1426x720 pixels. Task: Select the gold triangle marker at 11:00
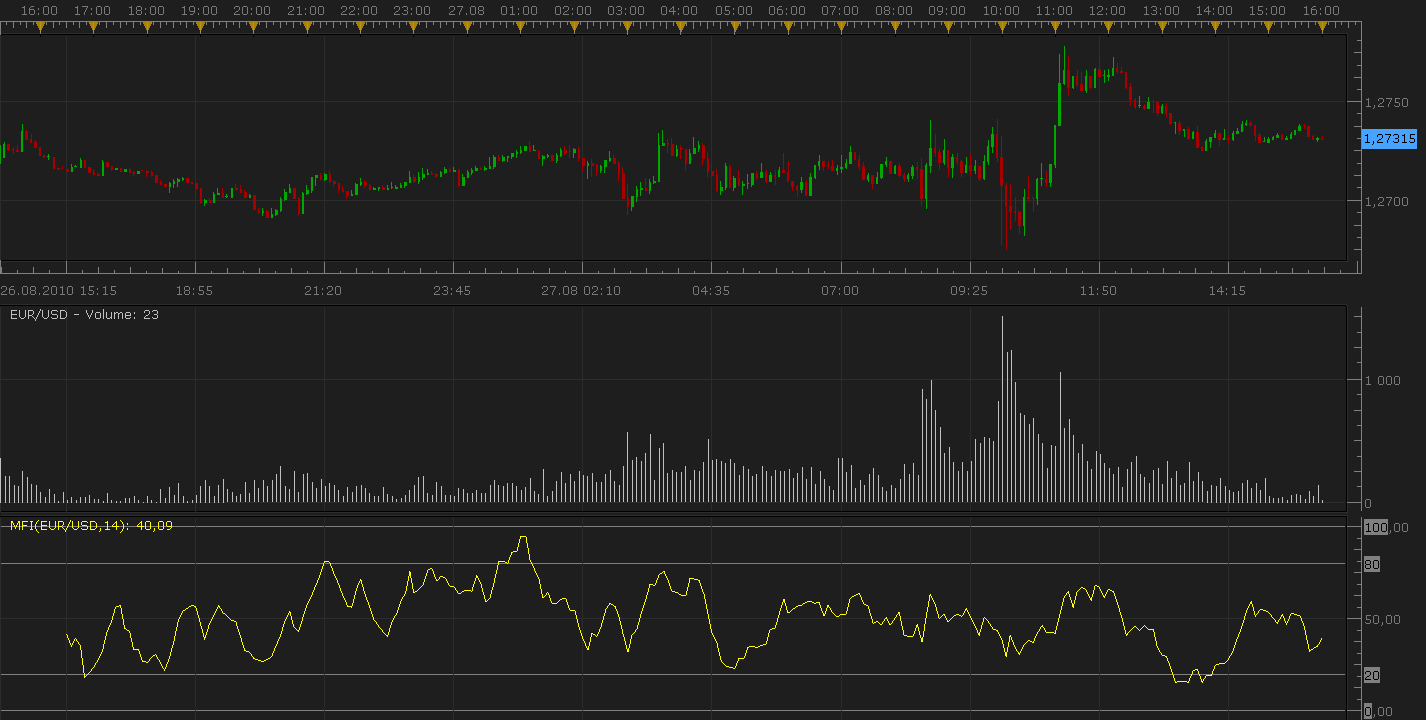click(1054, 26)
